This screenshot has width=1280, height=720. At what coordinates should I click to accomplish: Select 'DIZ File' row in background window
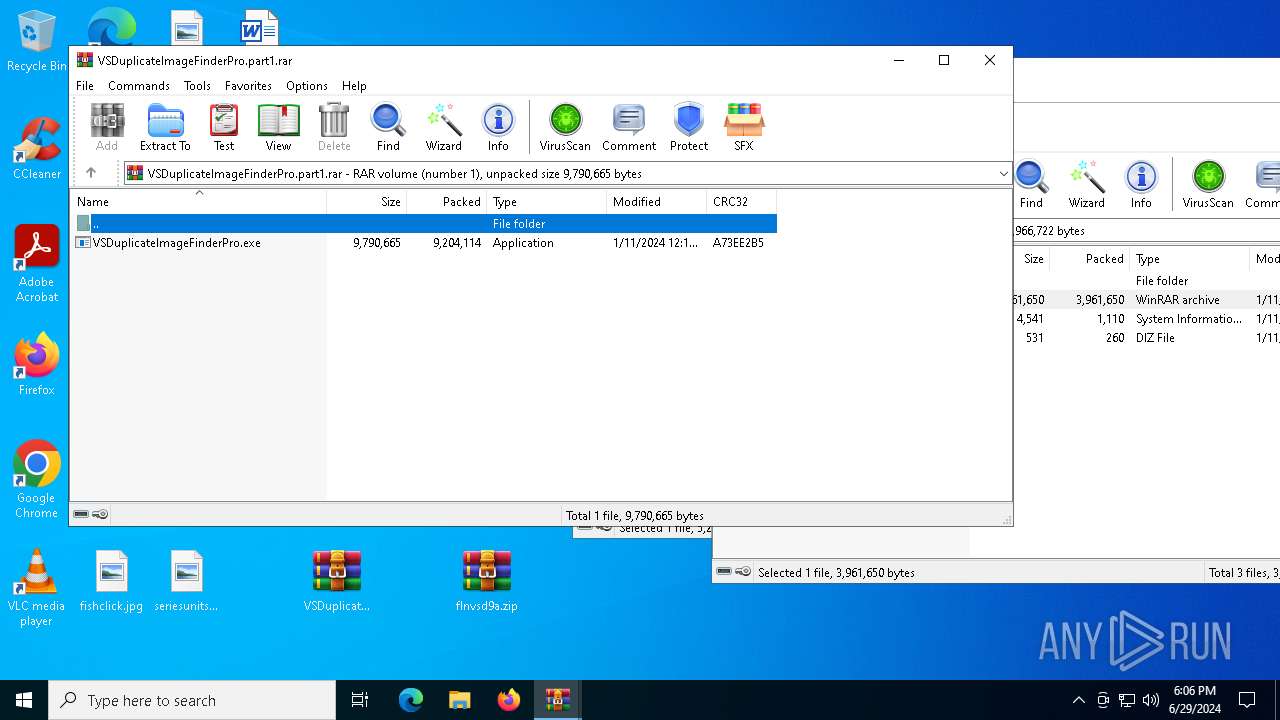coord(1146,338)
